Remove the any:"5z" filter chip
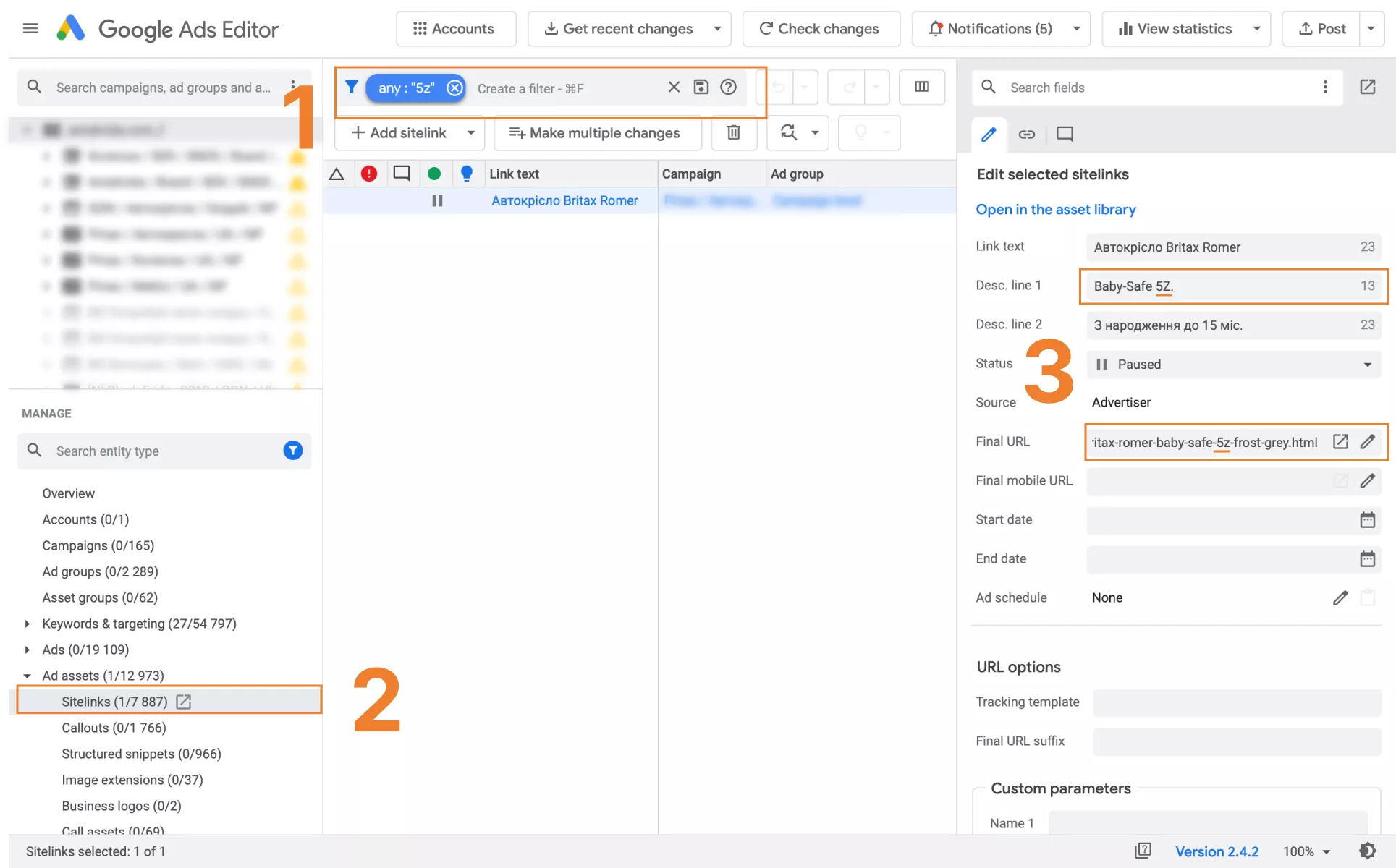 pos(454,88)
